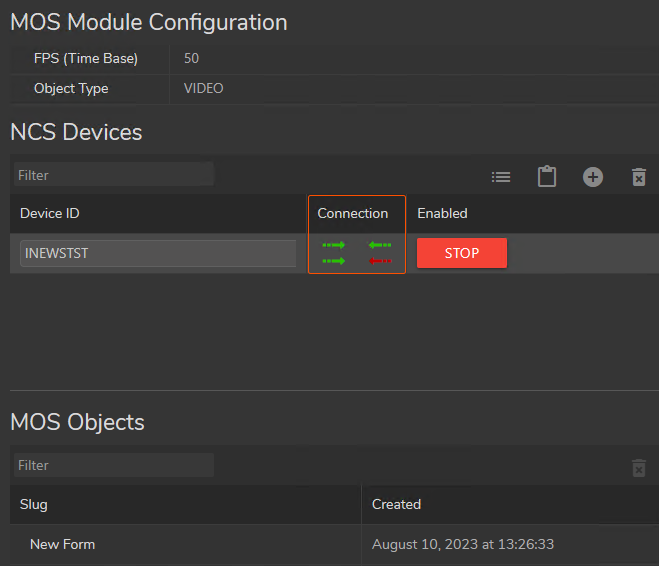Viewport: 659px width, 566px height.
Task: Click the Enabled column header
Action: click(442, 213)
